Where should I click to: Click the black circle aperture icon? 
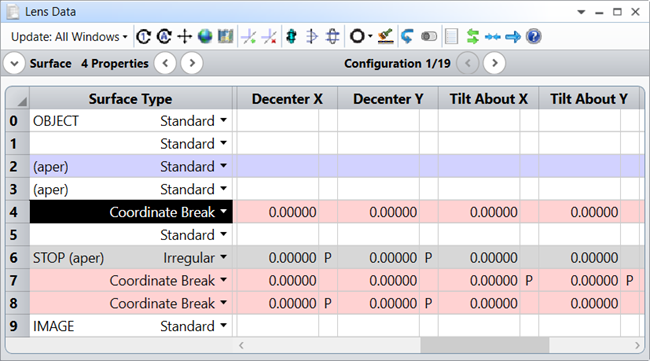(357, 37)
